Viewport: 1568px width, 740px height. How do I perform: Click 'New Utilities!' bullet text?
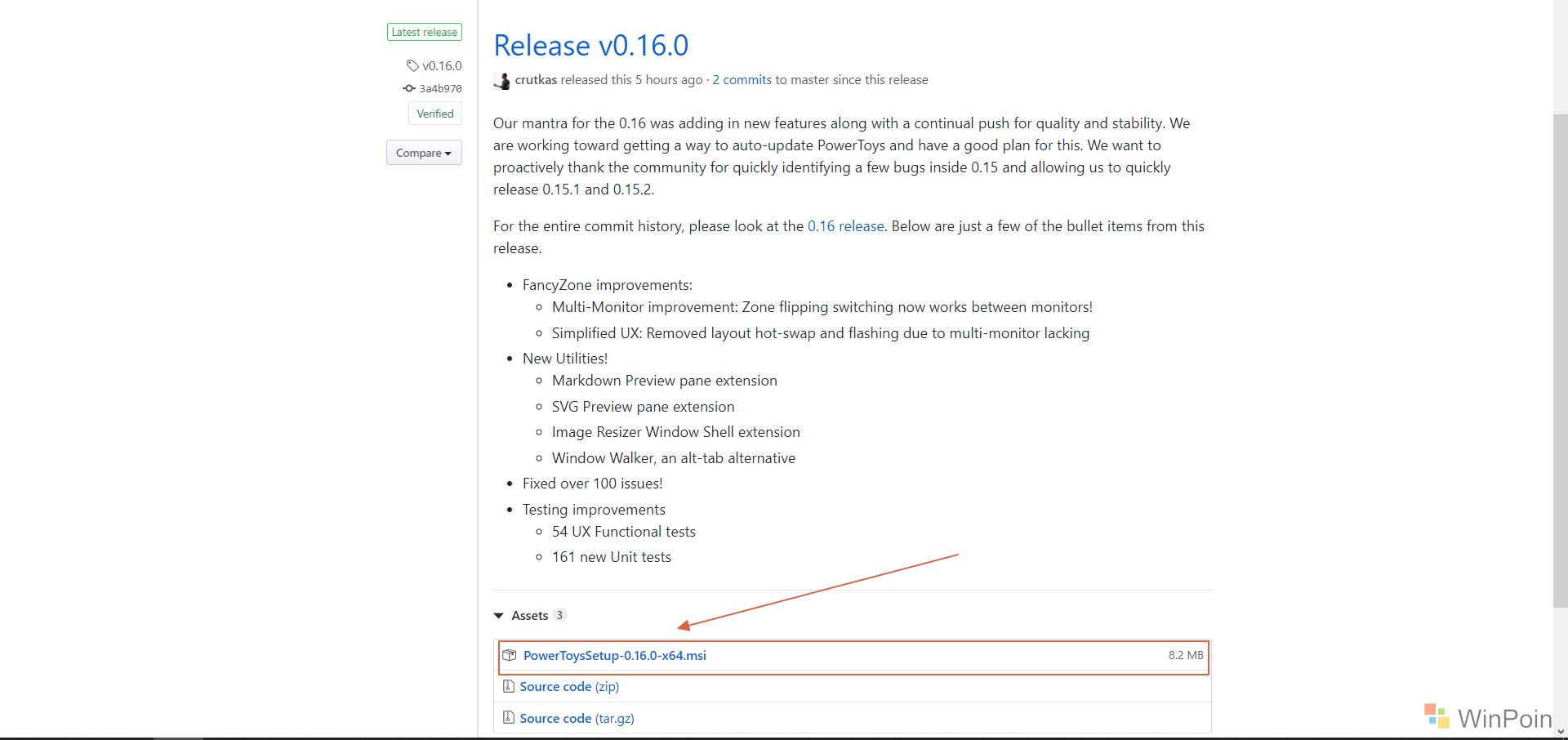[x=565, y=359]
